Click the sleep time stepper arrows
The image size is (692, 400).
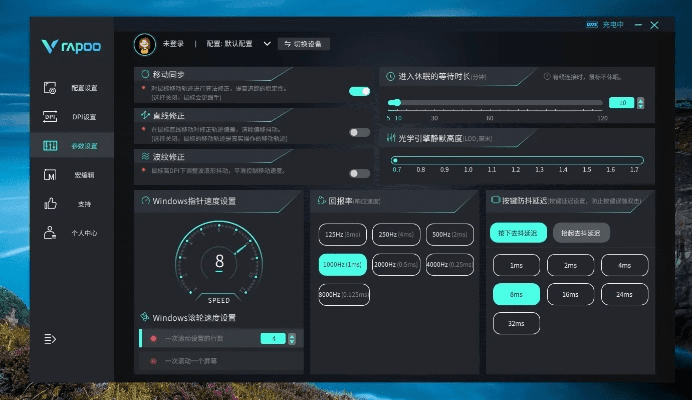click(x=640, y=103)
